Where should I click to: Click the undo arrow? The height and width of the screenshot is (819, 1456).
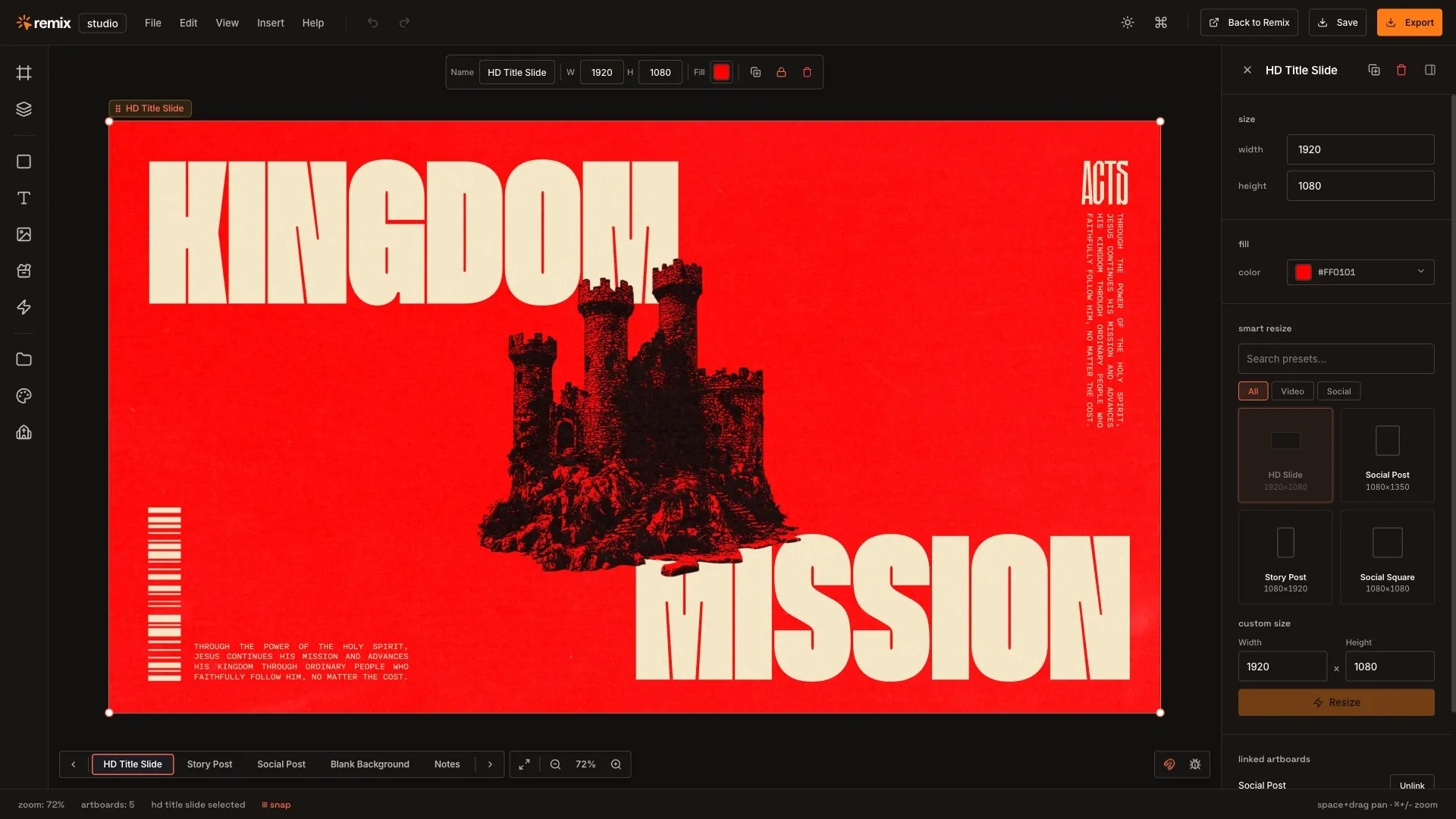(x=372, y=23)
